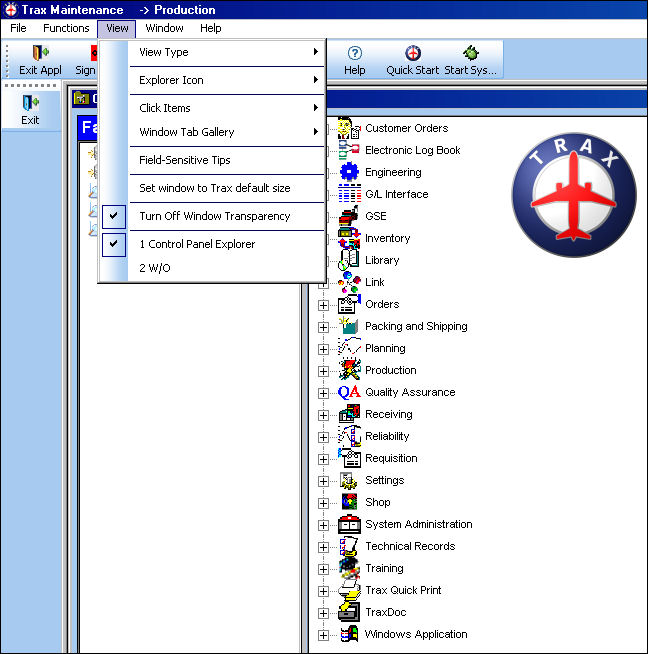Screen dimensions: 648x654
Task: Open the Help menu in menu bar
Action: pyautogui.click(x=211, y=28)
